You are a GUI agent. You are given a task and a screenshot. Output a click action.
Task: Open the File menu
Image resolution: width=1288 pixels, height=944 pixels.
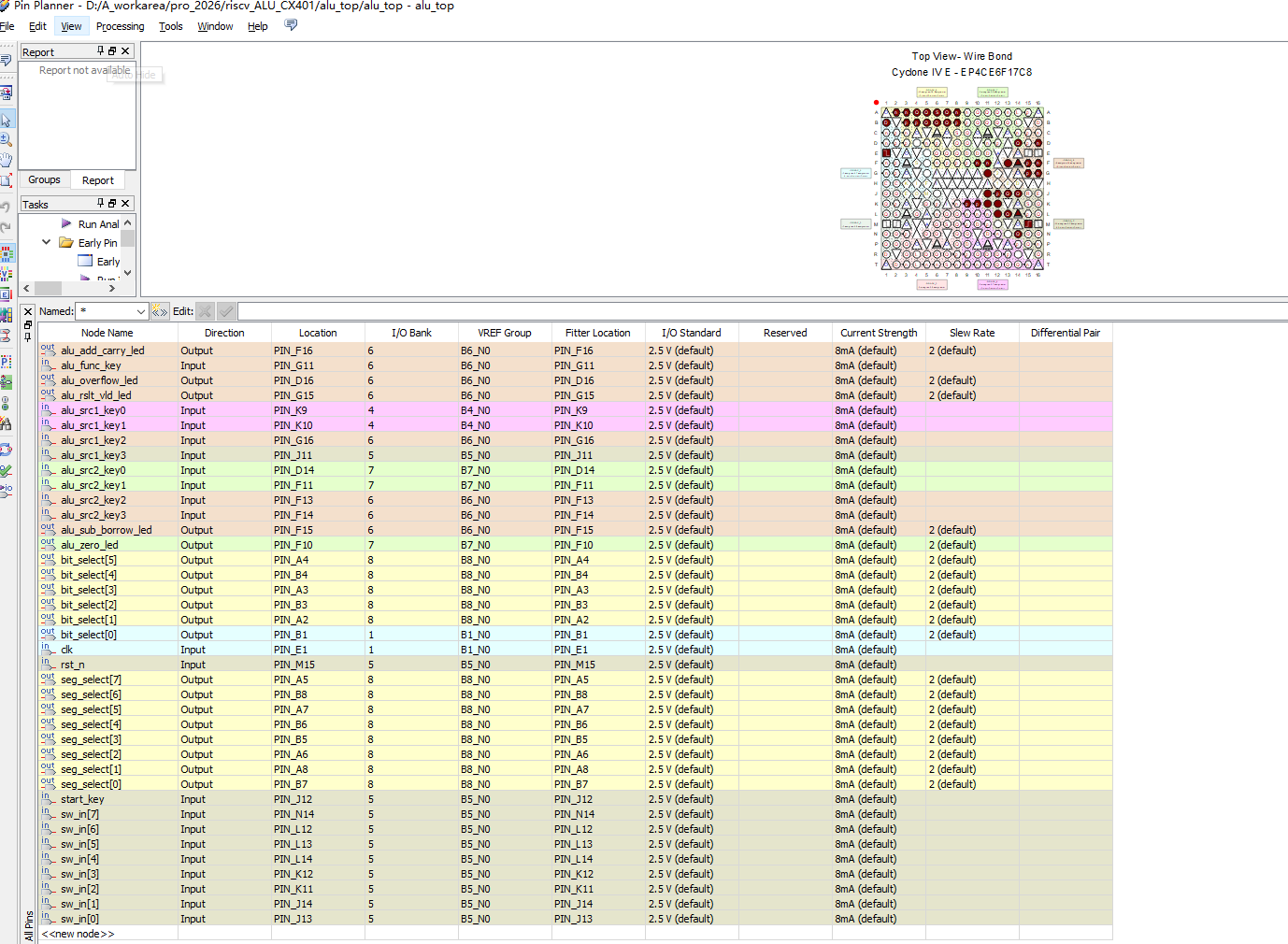(x=7, y=26)
